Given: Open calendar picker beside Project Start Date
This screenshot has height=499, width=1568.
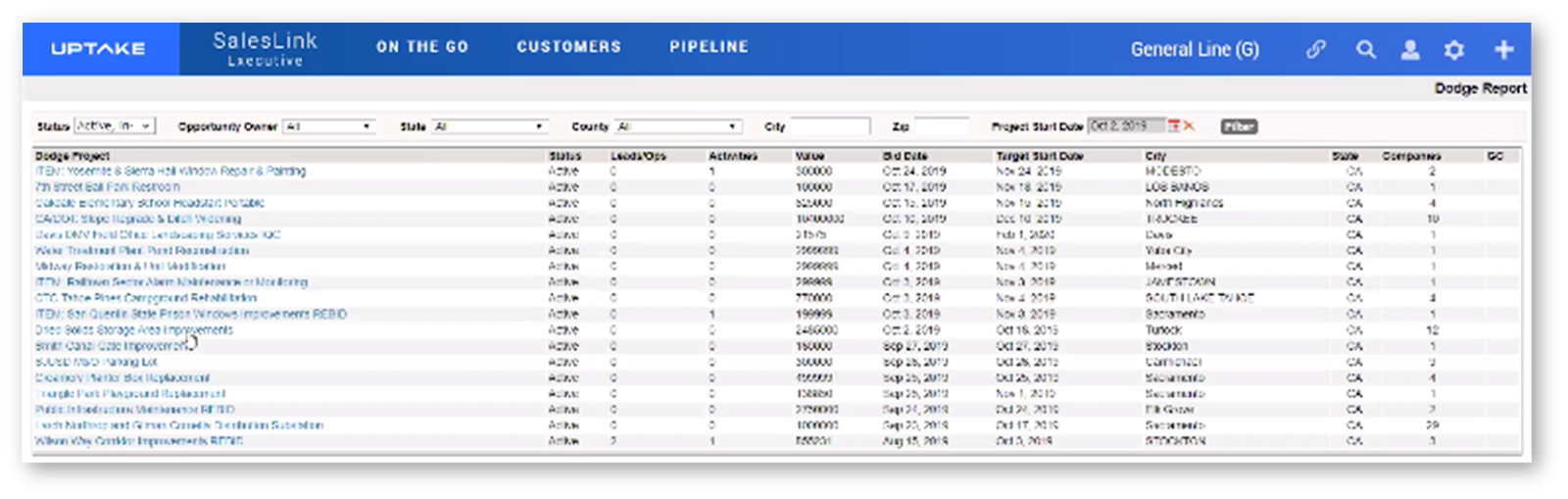Looking at the screenshot, I should pyautogui.click(x=1174, y=125).
